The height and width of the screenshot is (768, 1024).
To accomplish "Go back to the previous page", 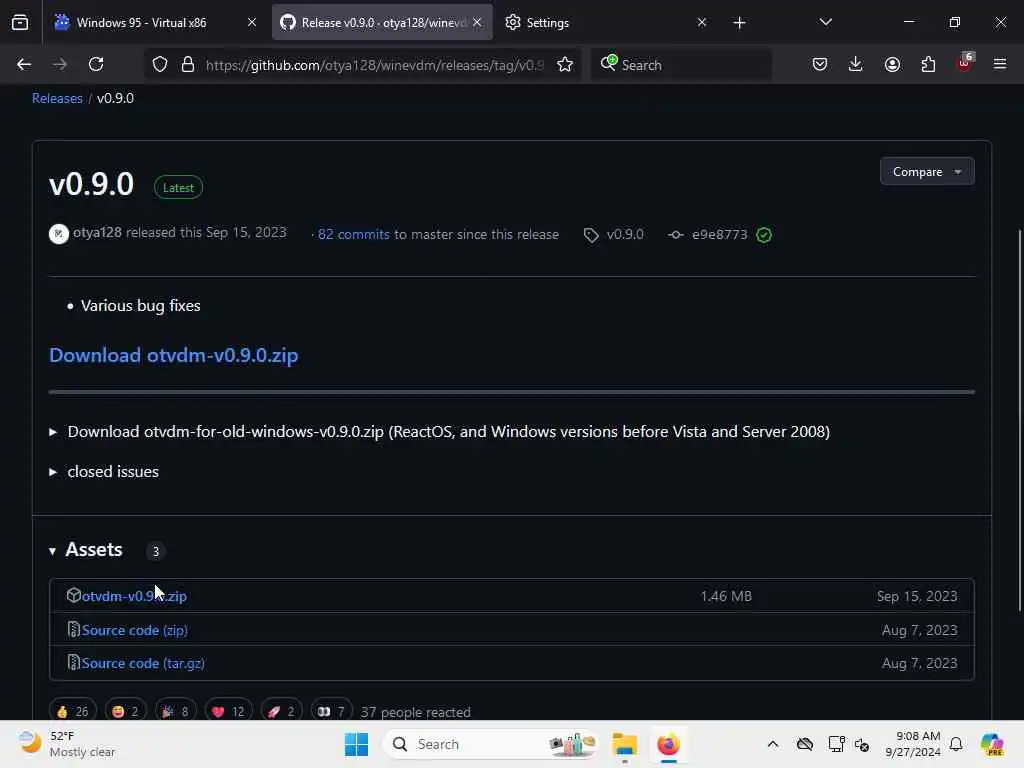I will click(24, 64).
